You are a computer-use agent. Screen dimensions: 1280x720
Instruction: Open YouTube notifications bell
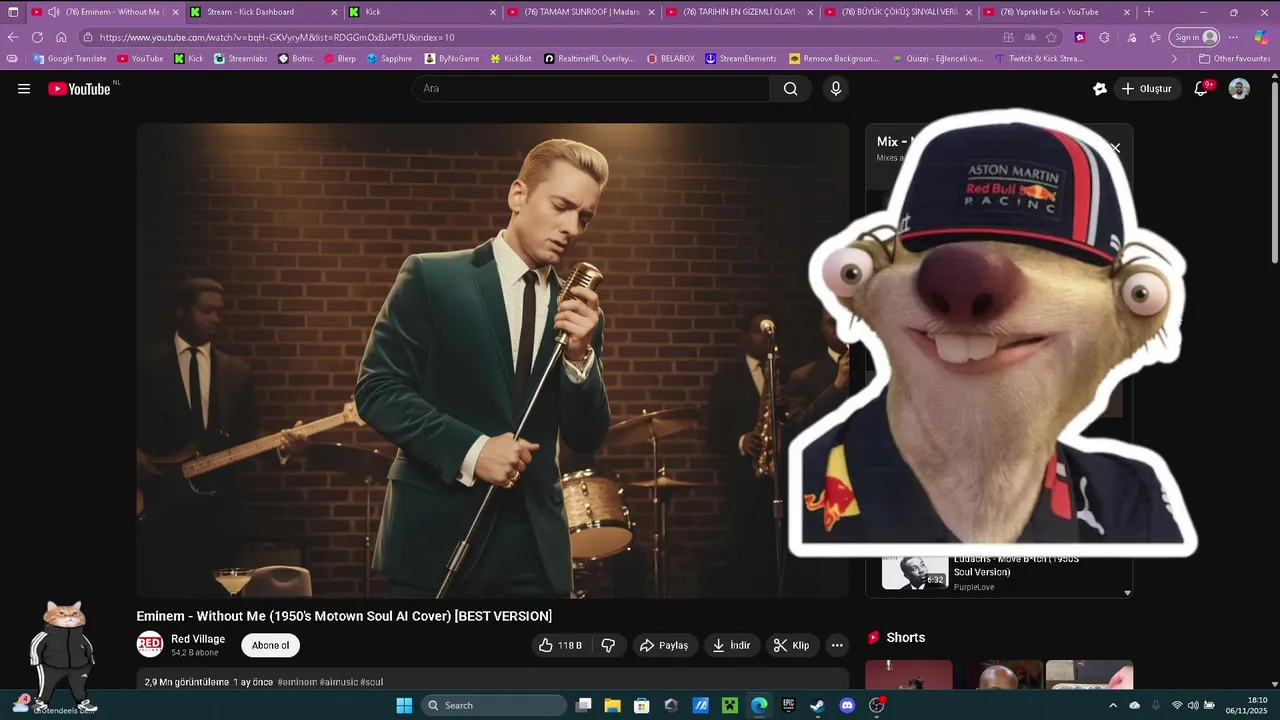(x=1202, y=89)
